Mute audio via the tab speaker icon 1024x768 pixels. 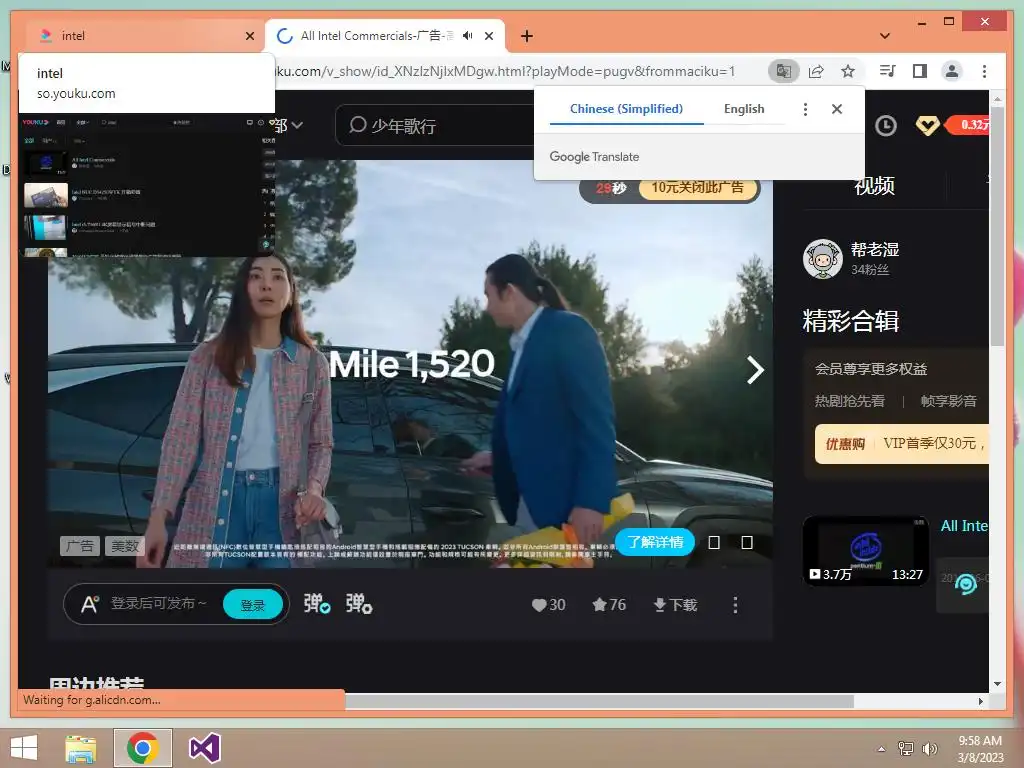coord(468,36)
